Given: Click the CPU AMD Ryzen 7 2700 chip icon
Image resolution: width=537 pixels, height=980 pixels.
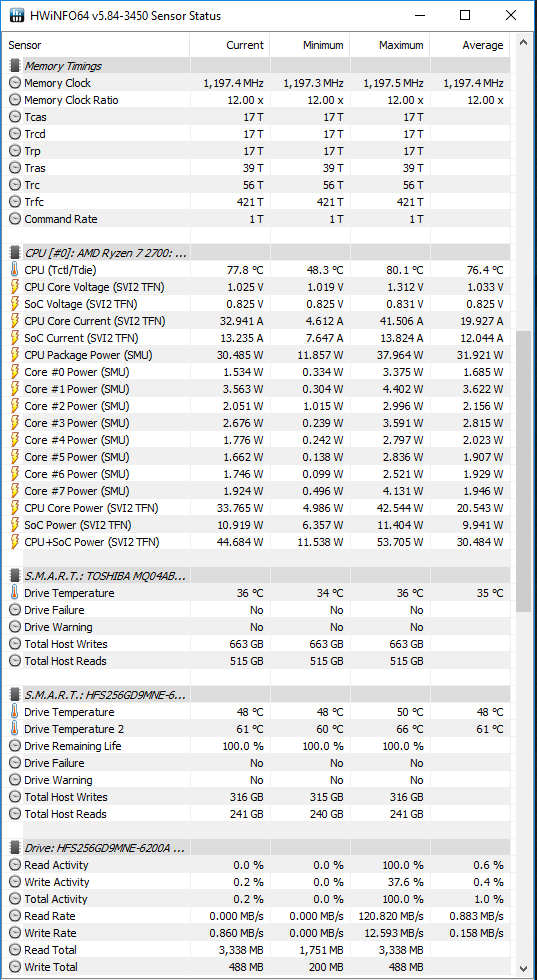Looking at the screenshot, I should 15,252.
